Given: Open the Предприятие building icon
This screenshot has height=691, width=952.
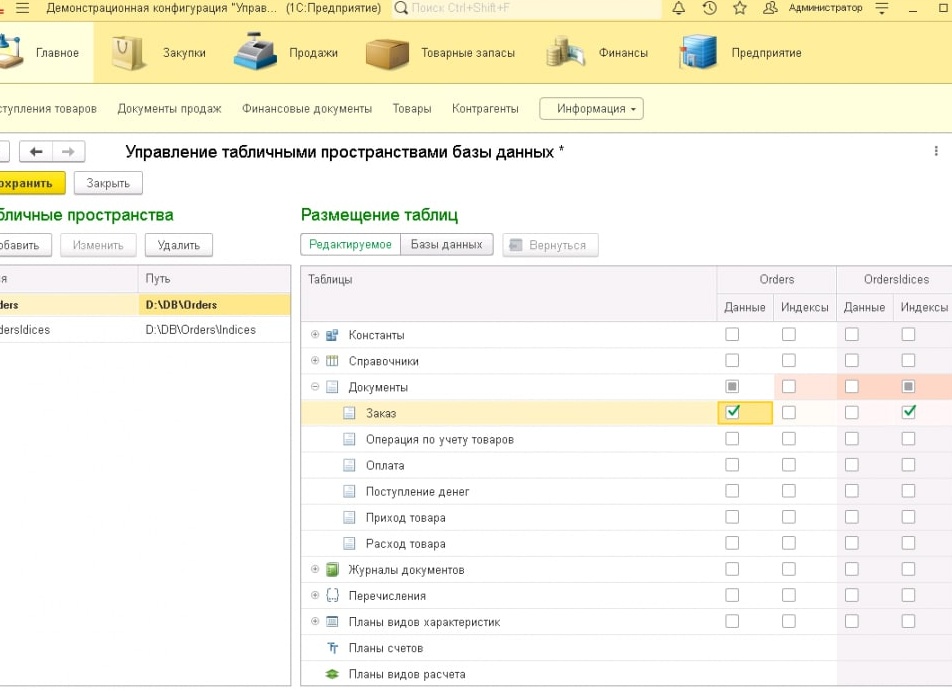Looking at the screenshot, I should coord(698,51).
